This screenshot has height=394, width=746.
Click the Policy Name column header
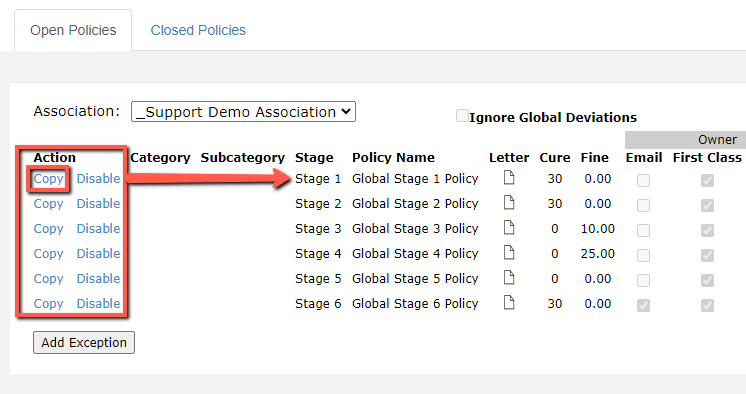[x=393, y=158]
